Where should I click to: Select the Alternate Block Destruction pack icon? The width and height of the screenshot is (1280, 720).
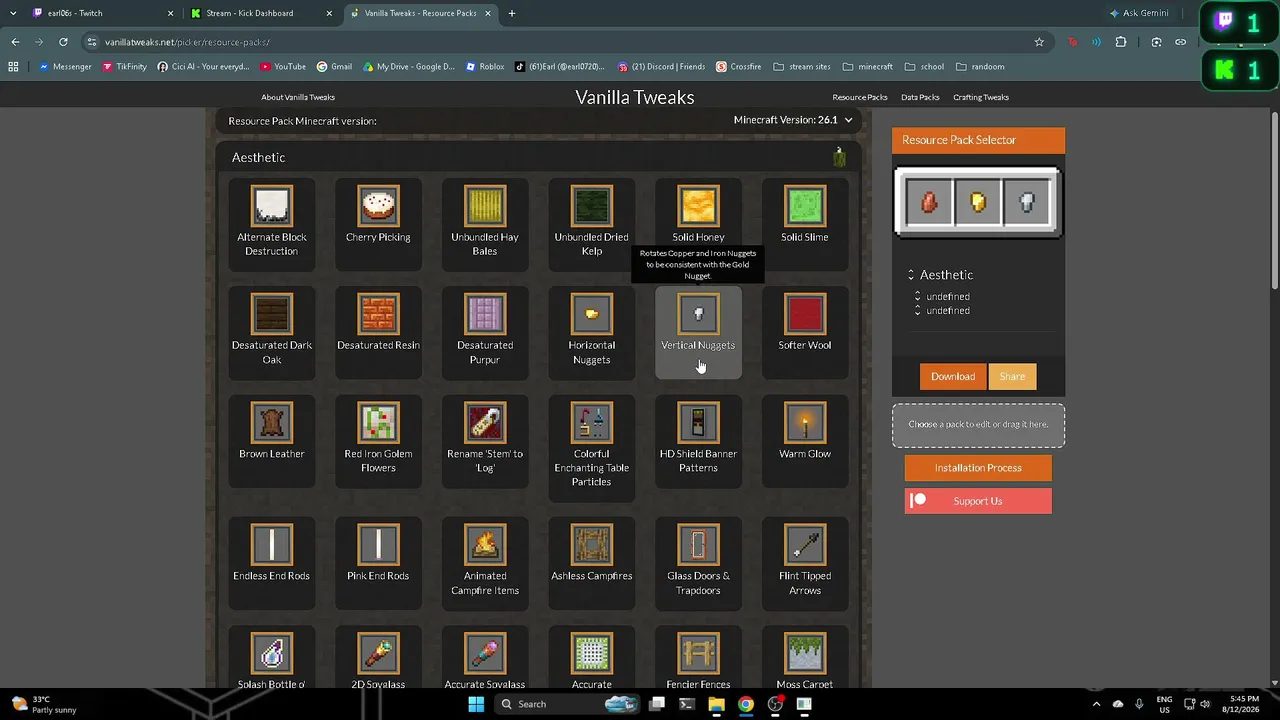272,207
